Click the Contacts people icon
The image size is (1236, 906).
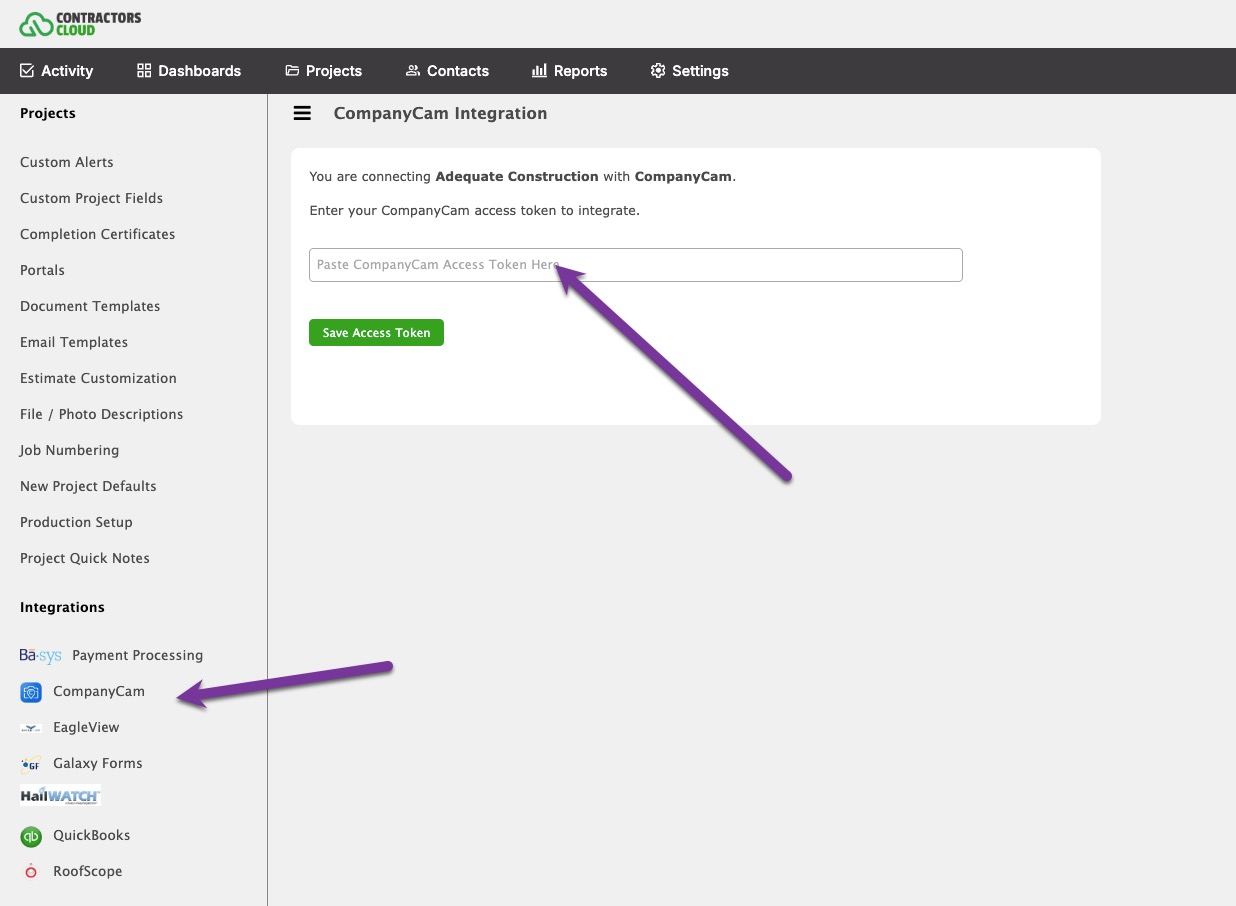pos(413,71)
